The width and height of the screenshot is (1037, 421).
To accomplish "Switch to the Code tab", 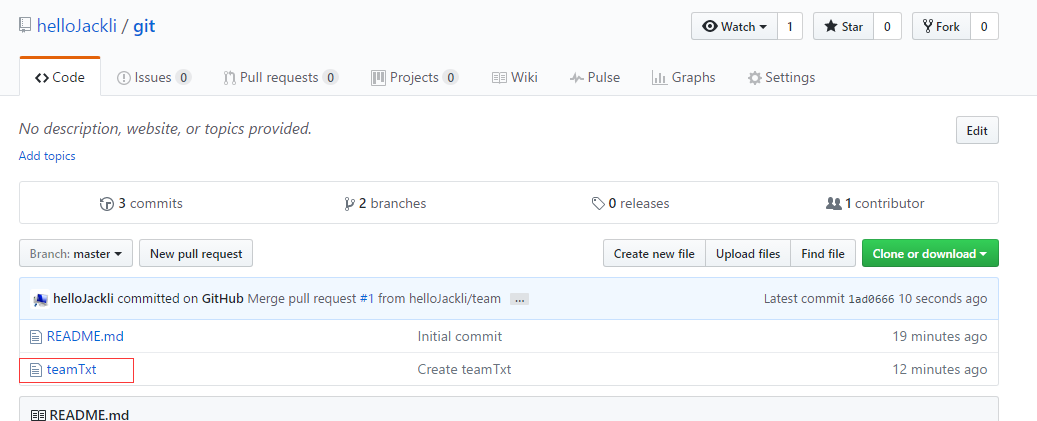I will (60, 77).
